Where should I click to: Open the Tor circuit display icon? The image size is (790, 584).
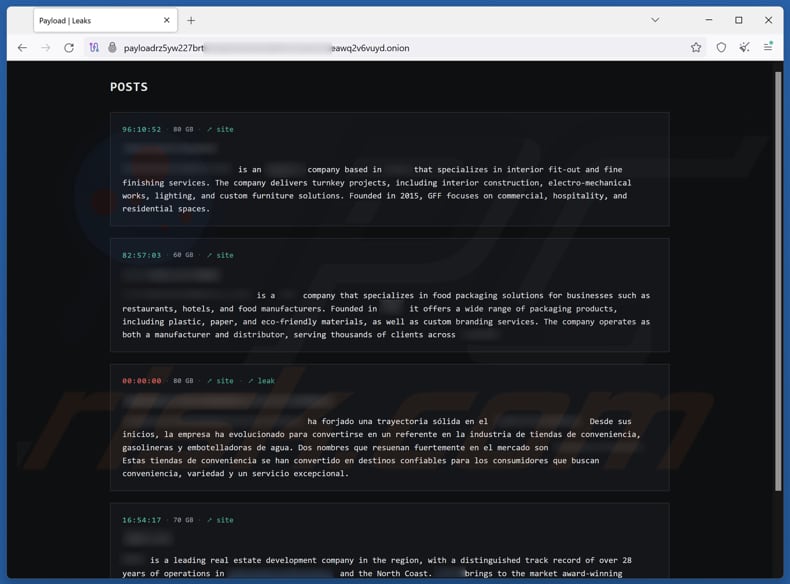pos(94,47)
